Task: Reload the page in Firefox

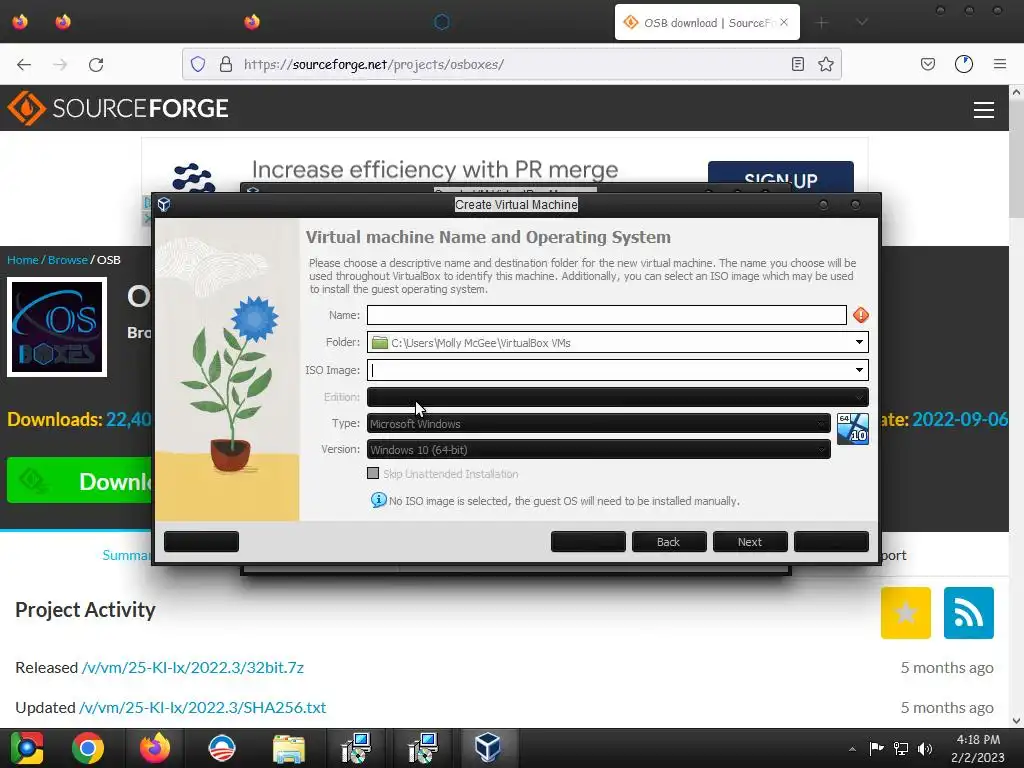Action: pyautogui.click(x=96, y=65)
